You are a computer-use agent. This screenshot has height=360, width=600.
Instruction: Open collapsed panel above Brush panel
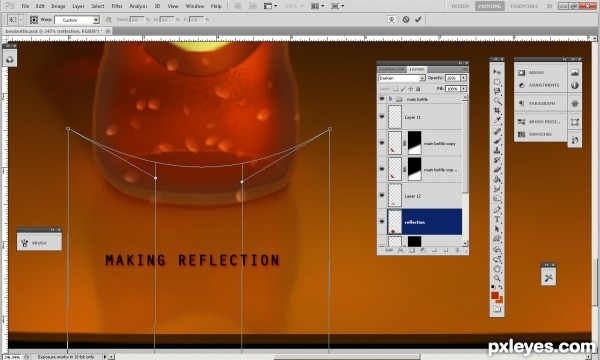tap(10, 59)
